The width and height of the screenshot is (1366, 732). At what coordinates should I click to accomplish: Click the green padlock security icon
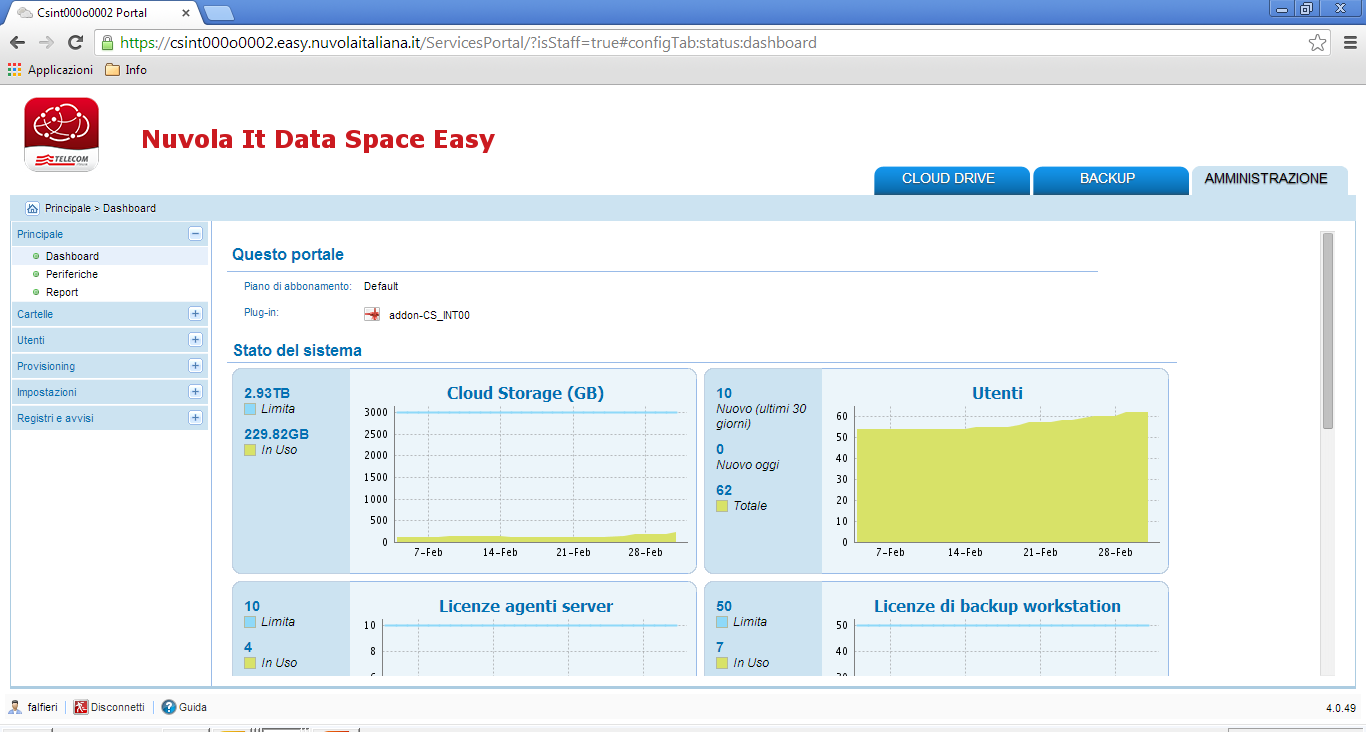[x=108, y=43]
